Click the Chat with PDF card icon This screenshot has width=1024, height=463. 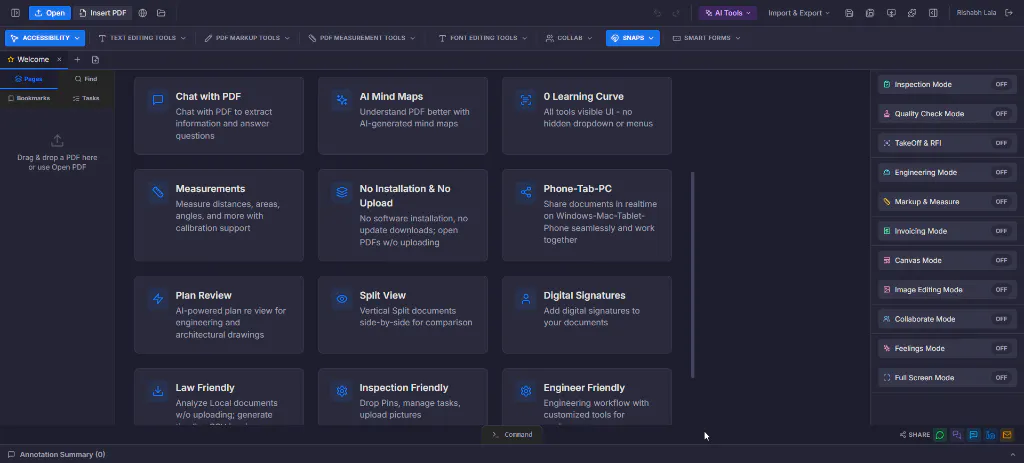click(157, 100)
